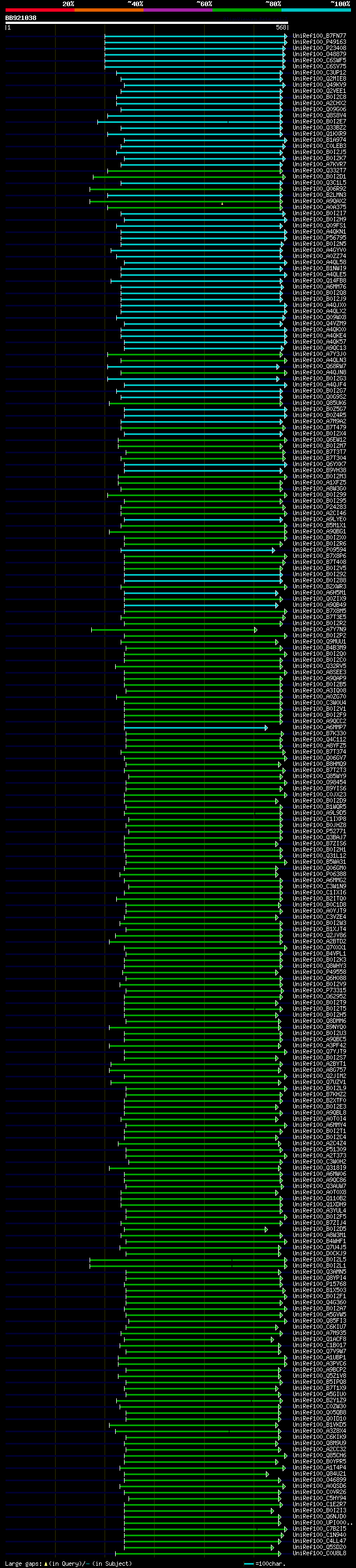The height and width of the screenshot is (1568, 356).
Task: Click the UniRef100_B7K330 hit label
Action: (319, 734)
